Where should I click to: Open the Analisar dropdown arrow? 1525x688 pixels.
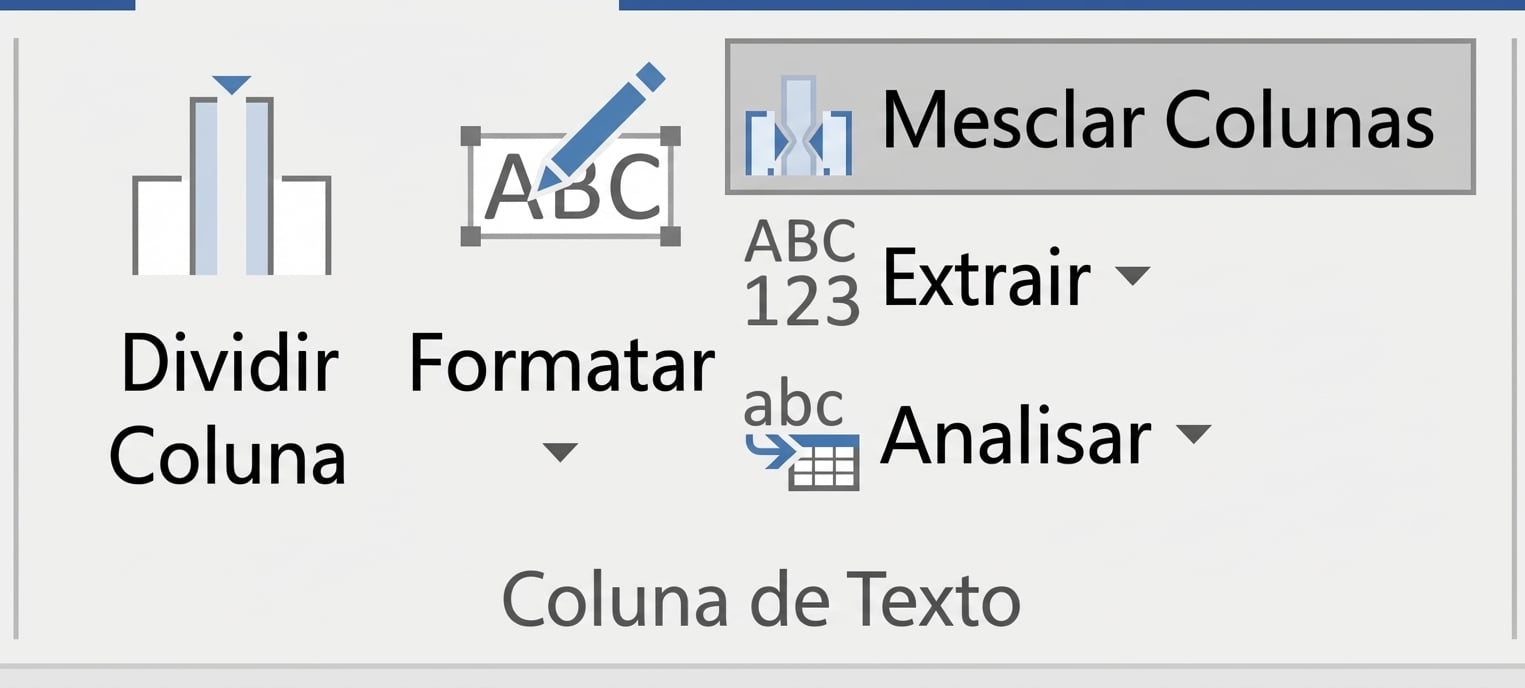(x=1192, y=435)
